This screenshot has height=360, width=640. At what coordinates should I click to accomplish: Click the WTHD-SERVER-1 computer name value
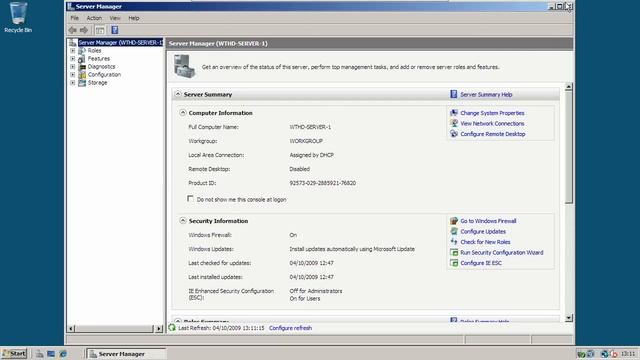[310, 127]
